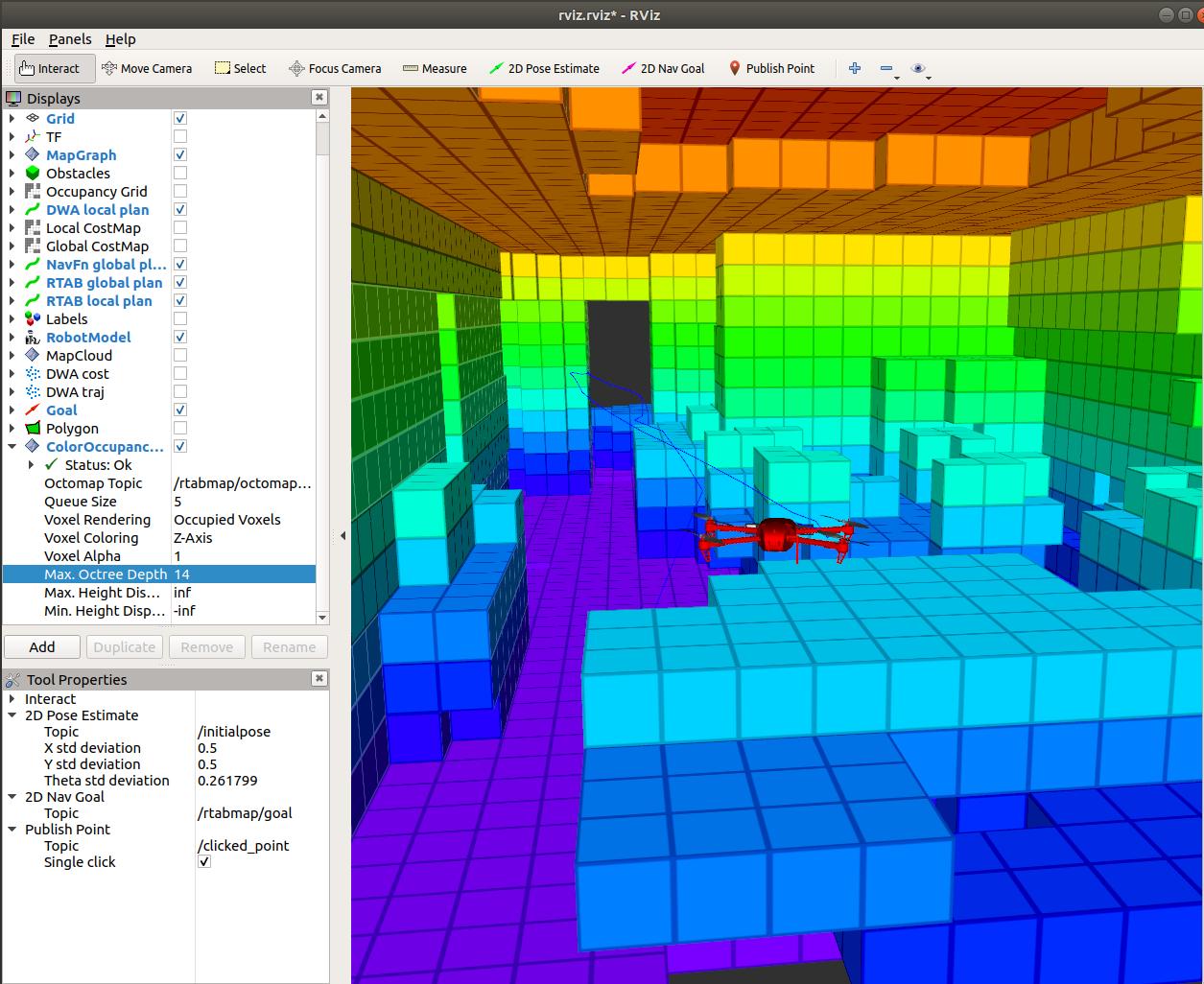The image size is (1204, 984).
Task: Pick the 2D Nav Goal tool
Action: pyautogui.click(x=663, y=68)
